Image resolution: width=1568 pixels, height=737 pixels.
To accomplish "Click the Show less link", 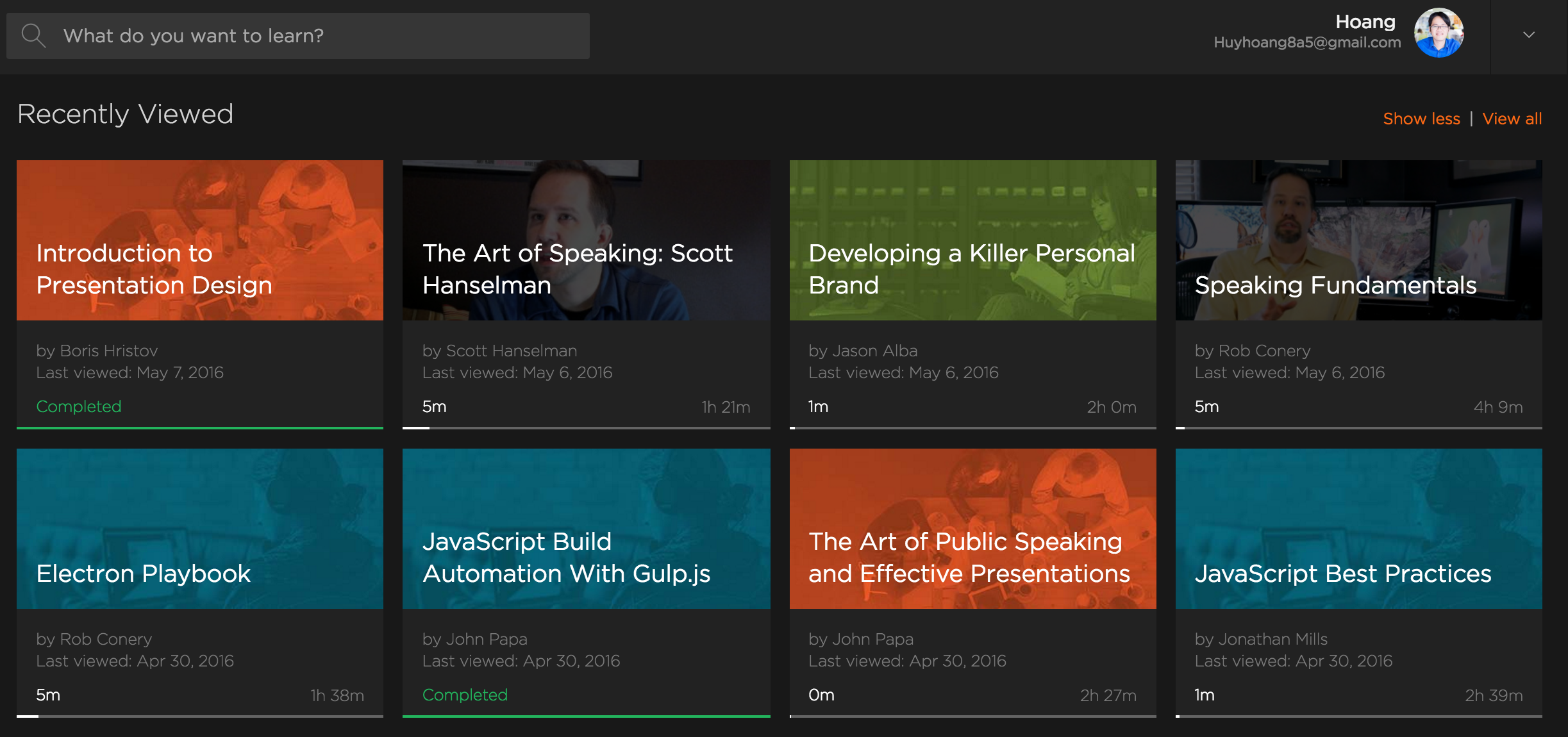I will tap(1421, 119).
